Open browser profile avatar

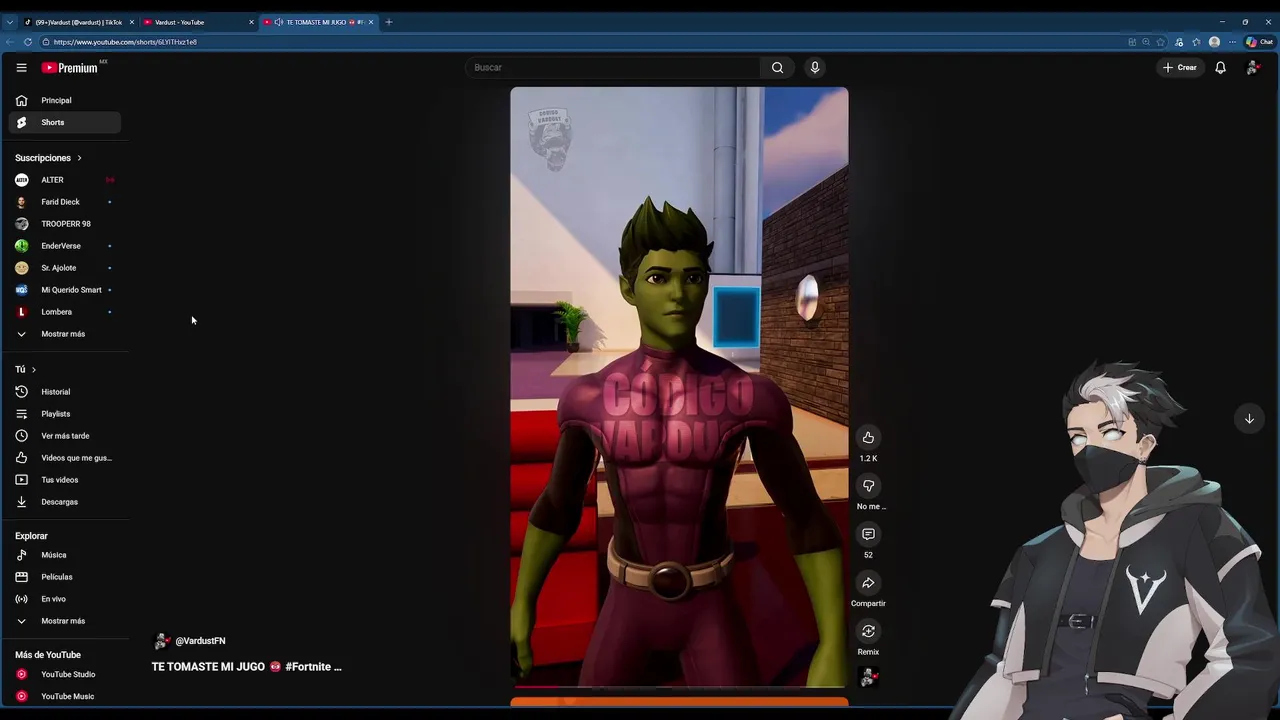[x=1214, y=42]
